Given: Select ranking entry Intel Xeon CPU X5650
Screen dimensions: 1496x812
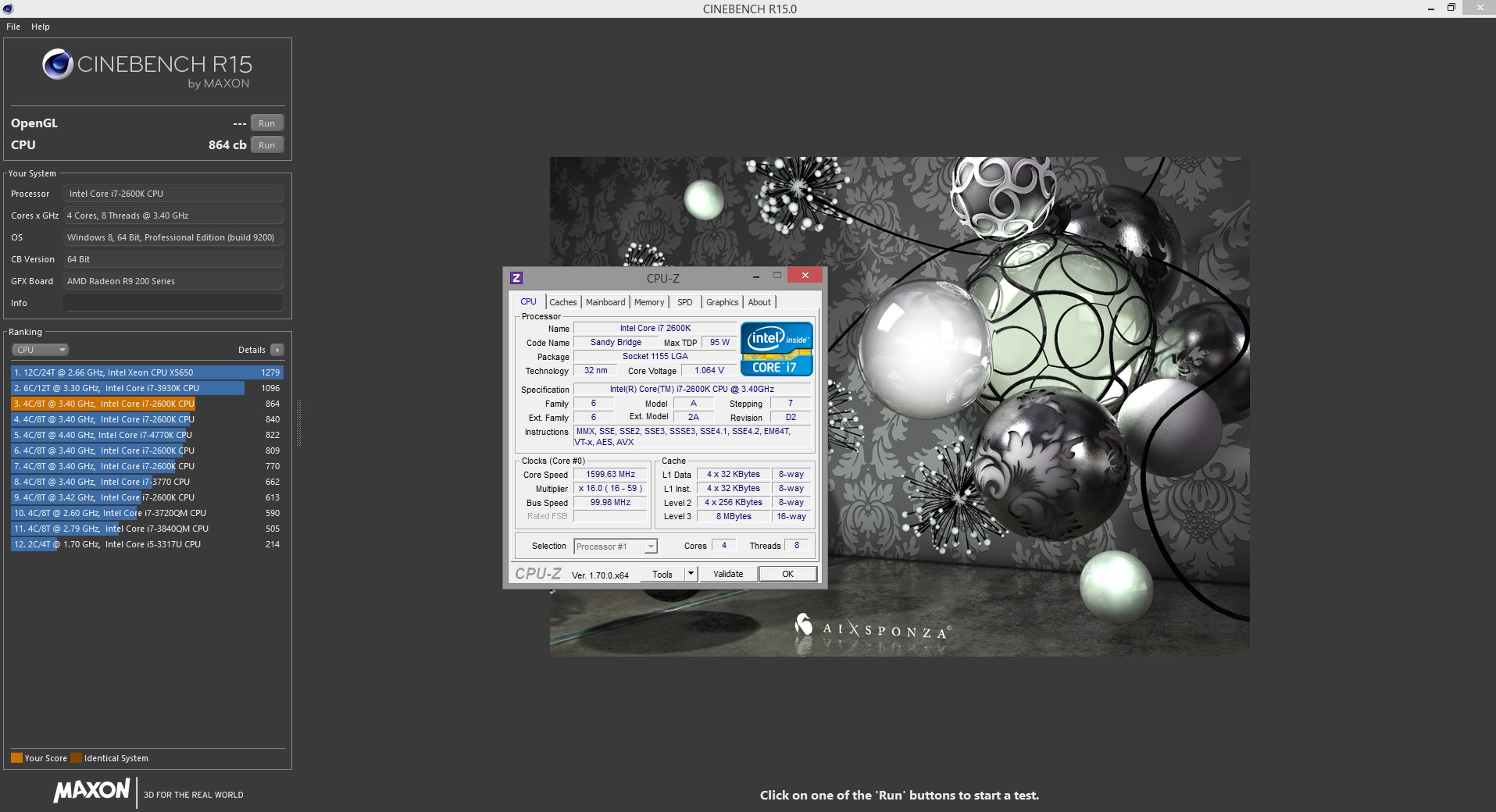Looking at the screenshot, I should [x=147, y=372].
